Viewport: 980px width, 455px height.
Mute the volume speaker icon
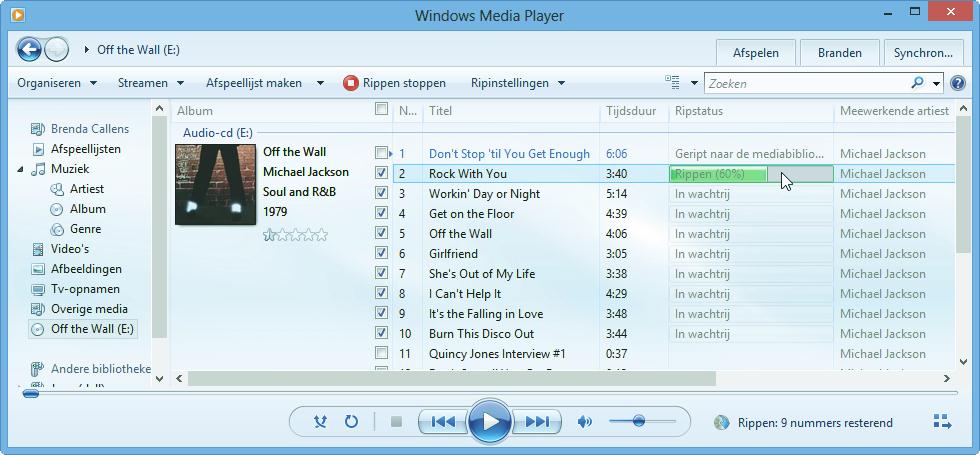tap(585, 422)
